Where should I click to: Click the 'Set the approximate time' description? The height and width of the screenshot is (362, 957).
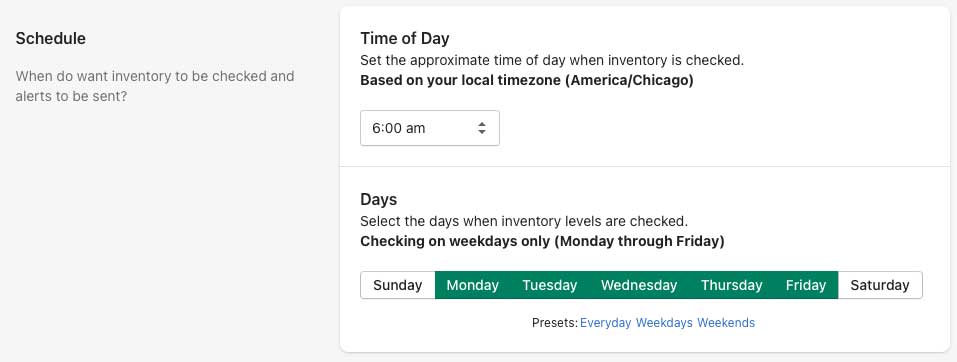[x=552, y=60]
